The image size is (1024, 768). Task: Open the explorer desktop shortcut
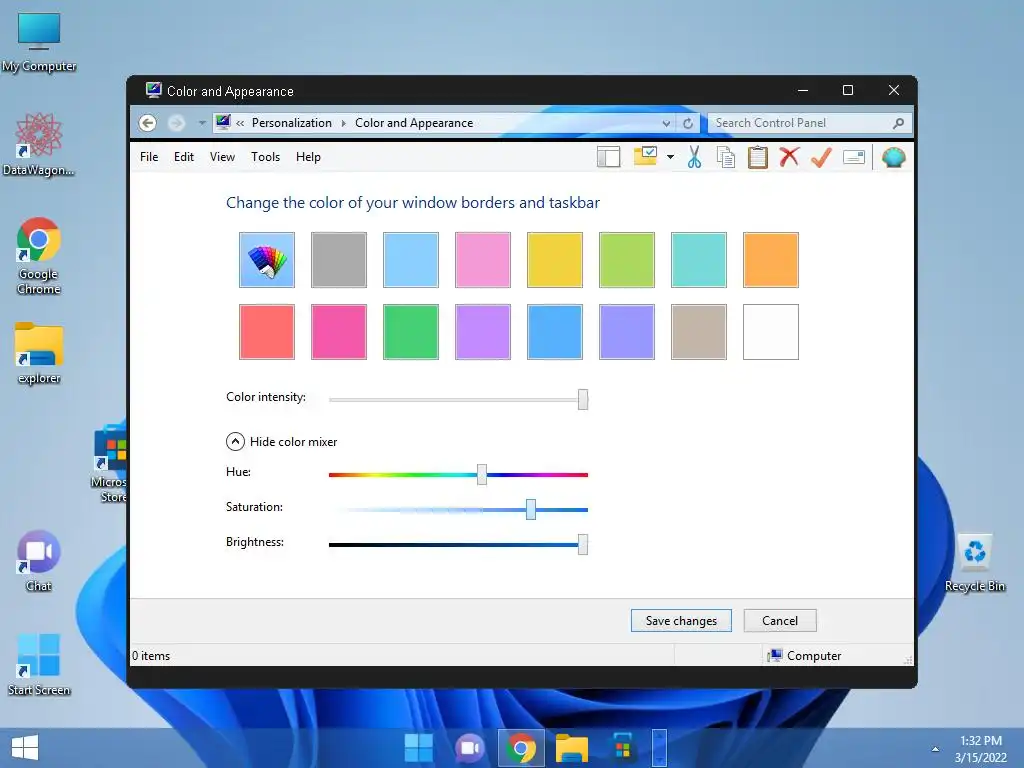coord(39,353)
